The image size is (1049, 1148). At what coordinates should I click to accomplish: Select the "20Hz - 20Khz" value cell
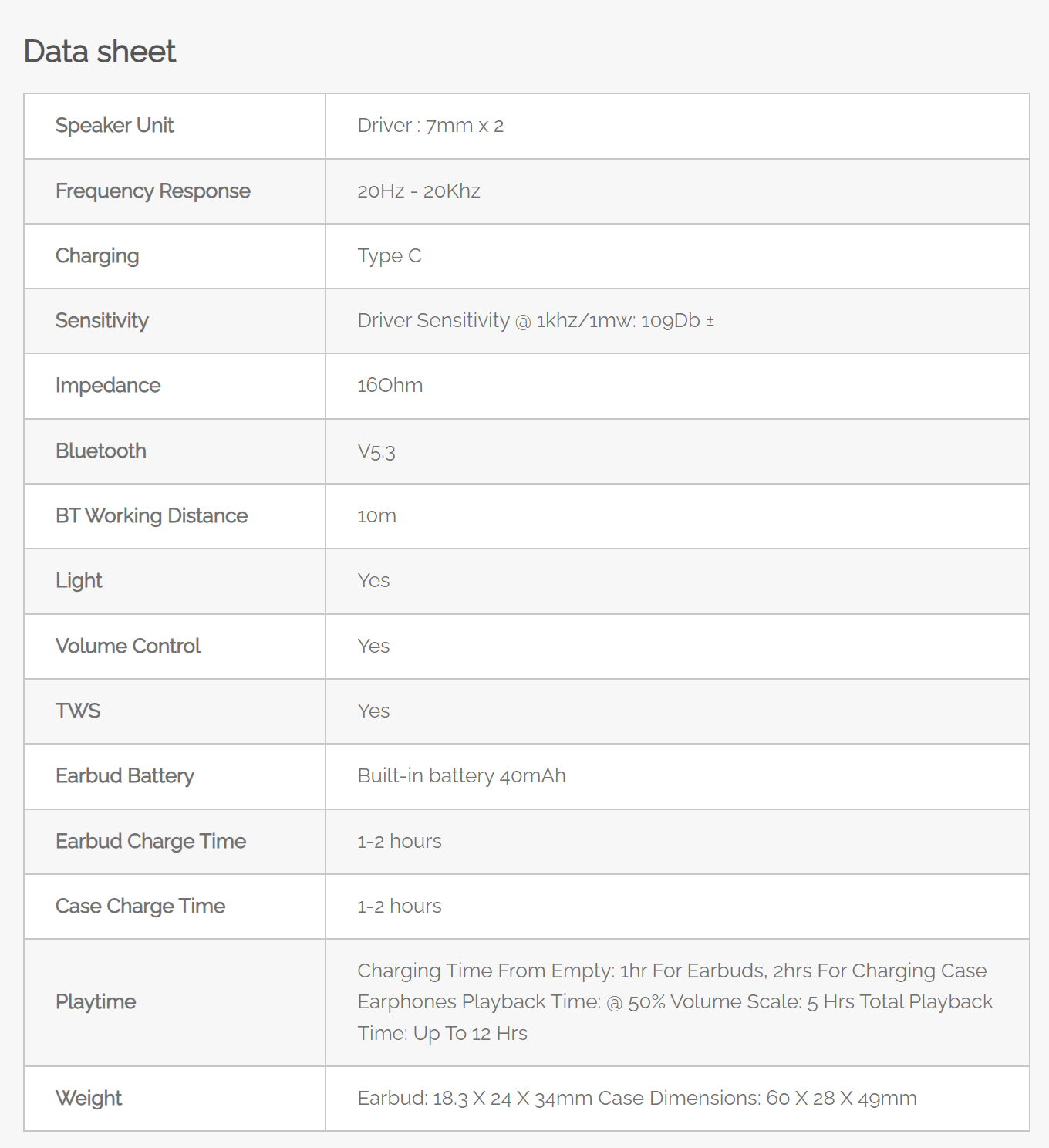419,191
